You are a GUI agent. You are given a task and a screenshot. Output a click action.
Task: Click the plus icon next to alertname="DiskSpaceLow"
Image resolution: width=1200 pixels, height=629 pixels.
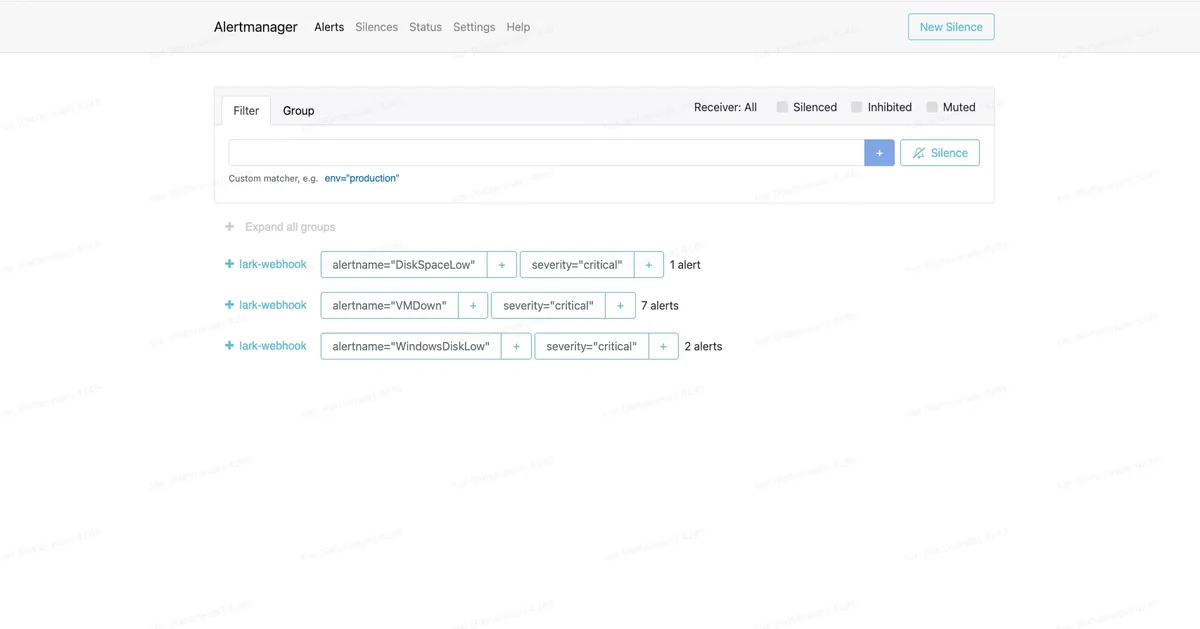501,264
